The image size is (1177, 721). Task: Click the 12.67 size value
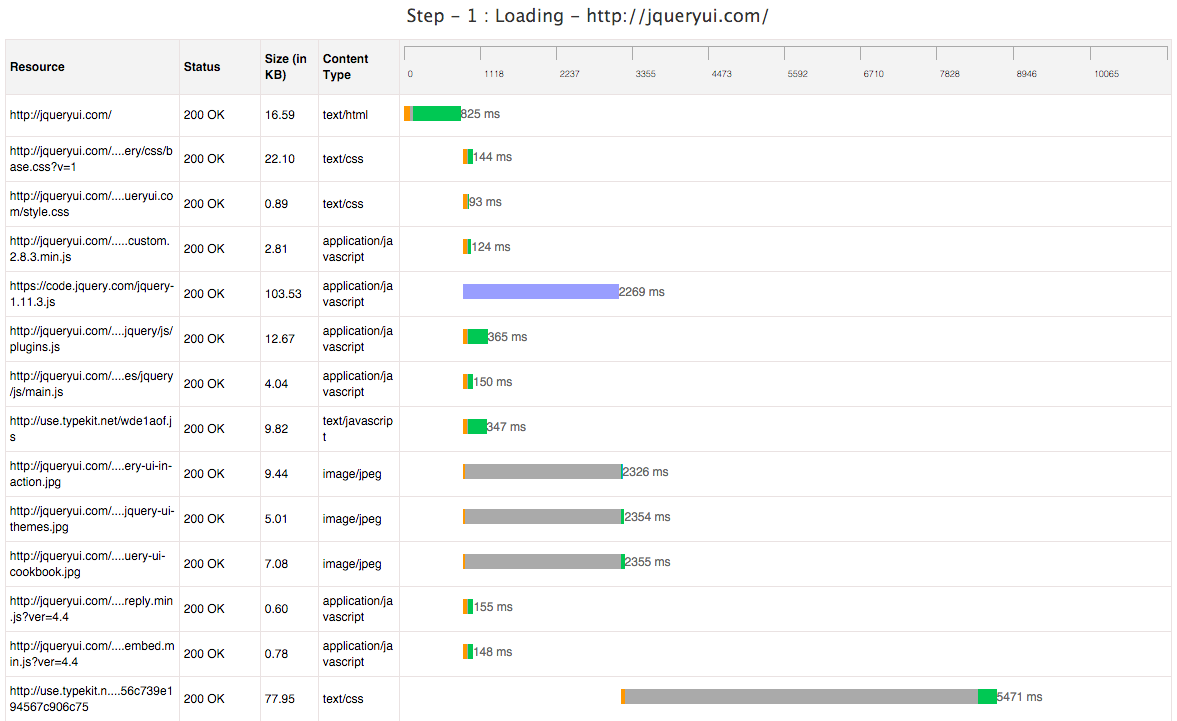coord(279,339)
